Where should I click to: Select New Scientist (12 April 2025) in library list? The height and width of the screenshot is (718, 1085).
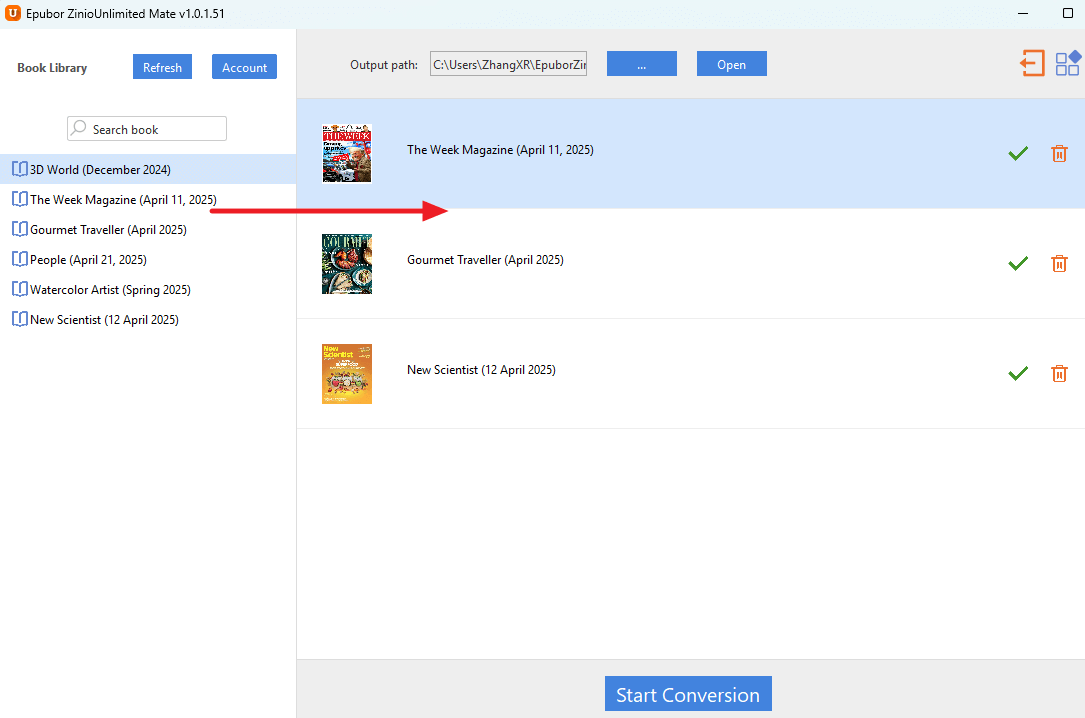click(148, 319)
